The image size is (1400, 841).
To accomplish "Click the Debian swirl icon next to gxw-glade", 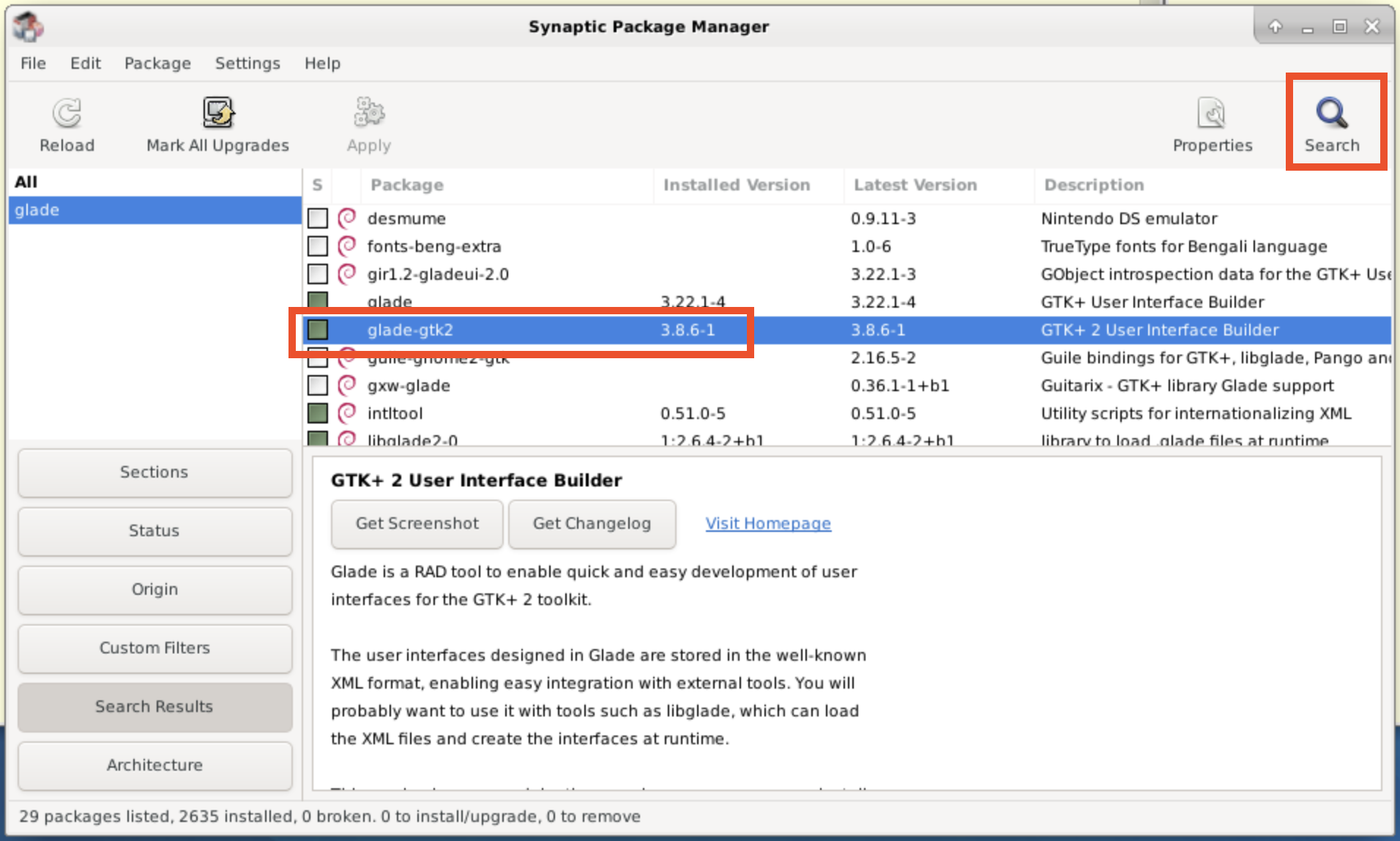I will (347, 385).
